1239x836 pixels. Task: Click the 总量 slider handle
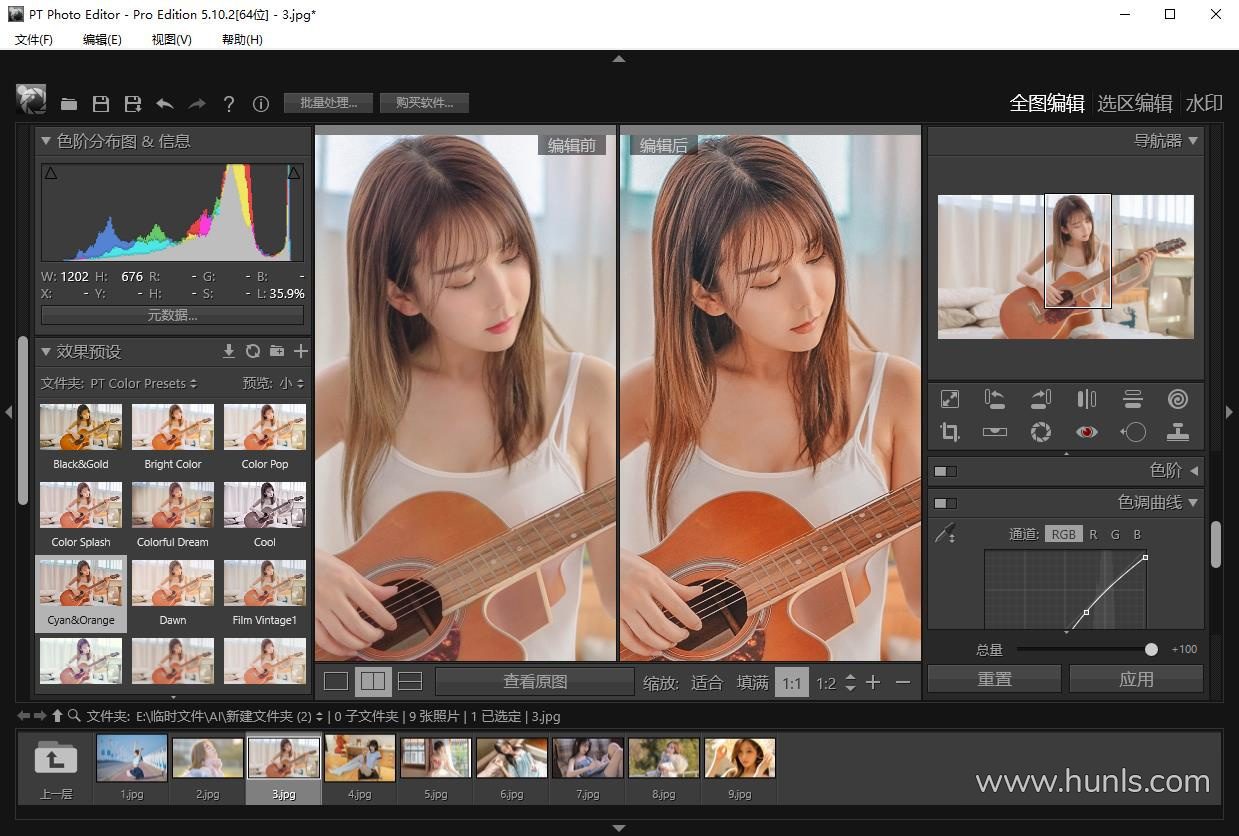(x=1151, y=649)
